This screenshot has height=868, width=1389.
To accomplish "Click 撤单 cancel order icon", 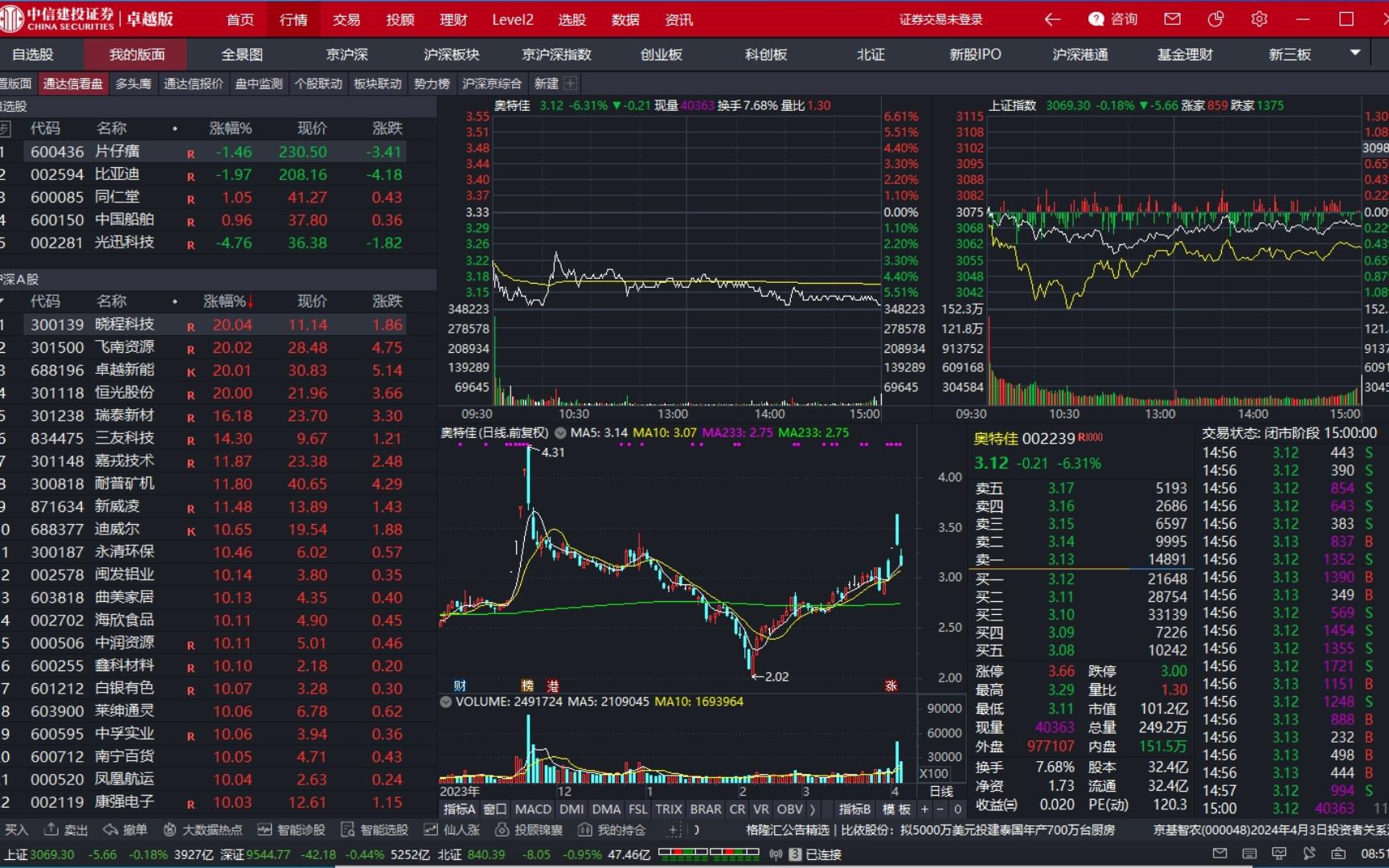I will coord(125,829).
